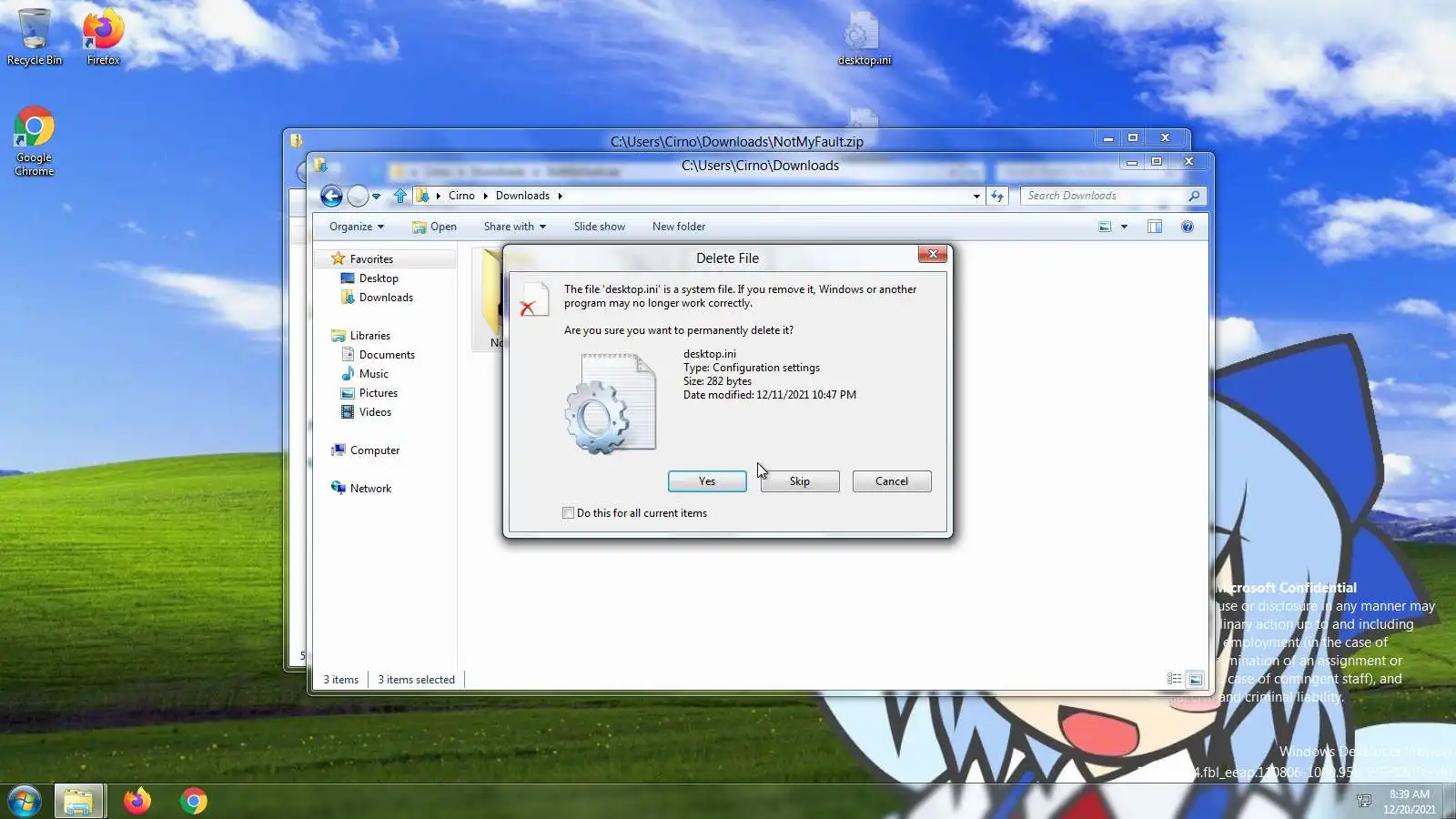Image resolution: width=1456 pixels, height=819 pixels.
Task: Maximize the Downloads Explorer window
Action: pos(1157,162)
